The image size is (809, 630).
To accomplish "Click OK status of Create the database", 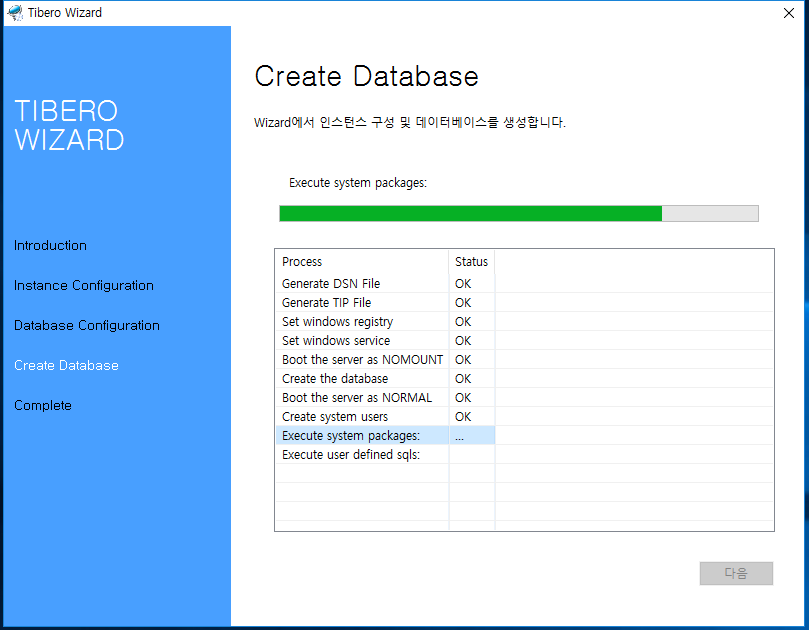I will point(463,379).
